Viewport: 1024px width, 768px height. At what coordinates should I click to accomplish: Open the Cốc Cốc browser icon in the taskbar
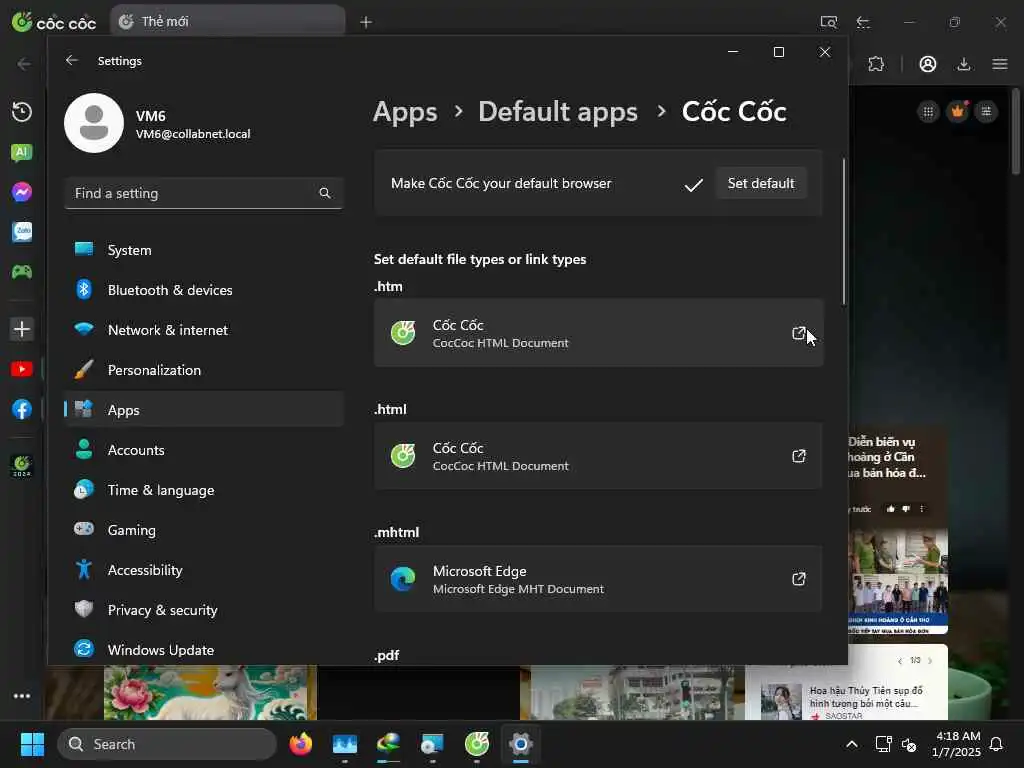click(477, 744)
